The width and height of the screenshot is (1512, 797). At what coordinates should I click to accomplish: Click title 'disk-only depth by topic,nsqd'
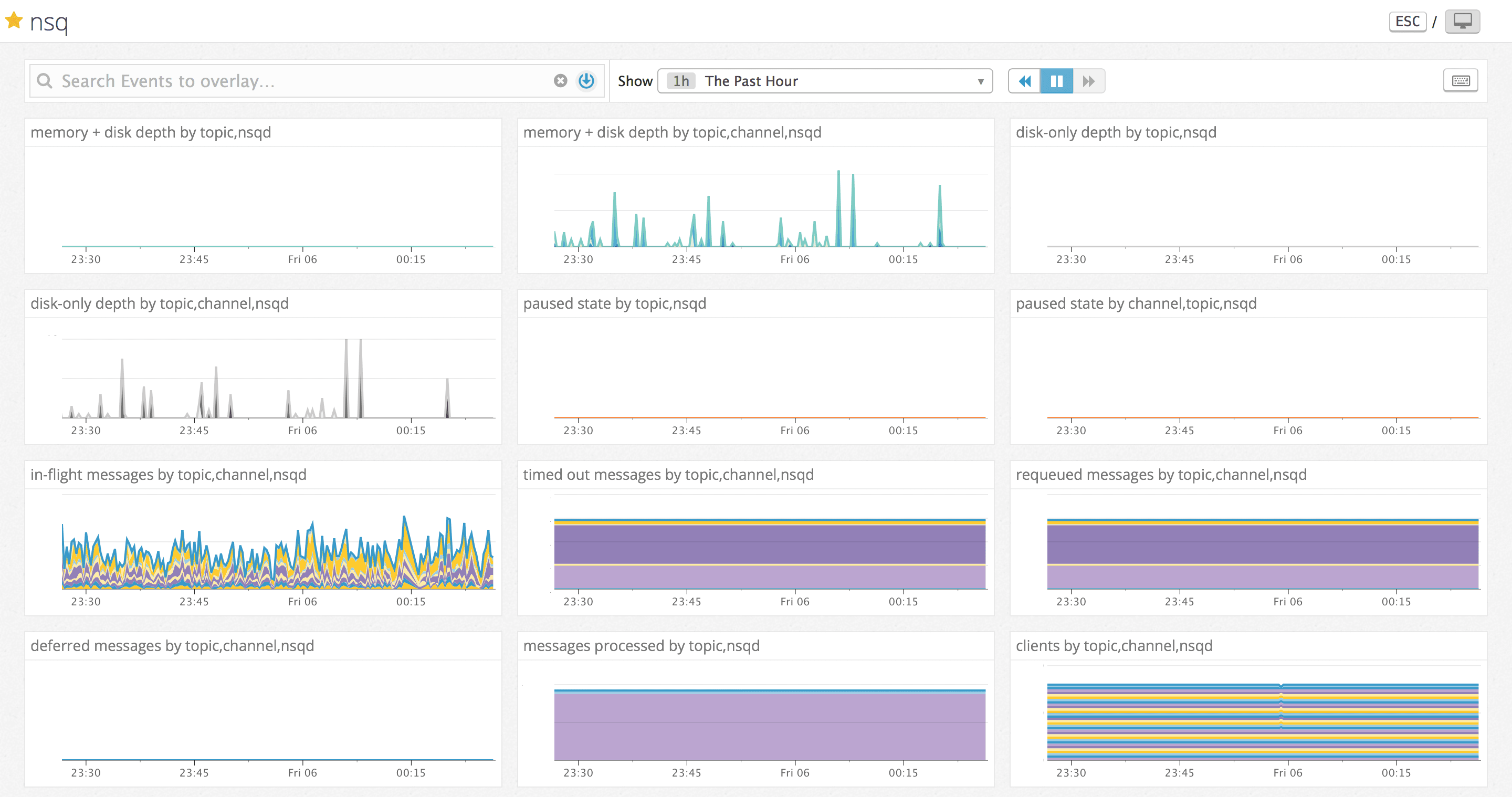[1116, 133]
